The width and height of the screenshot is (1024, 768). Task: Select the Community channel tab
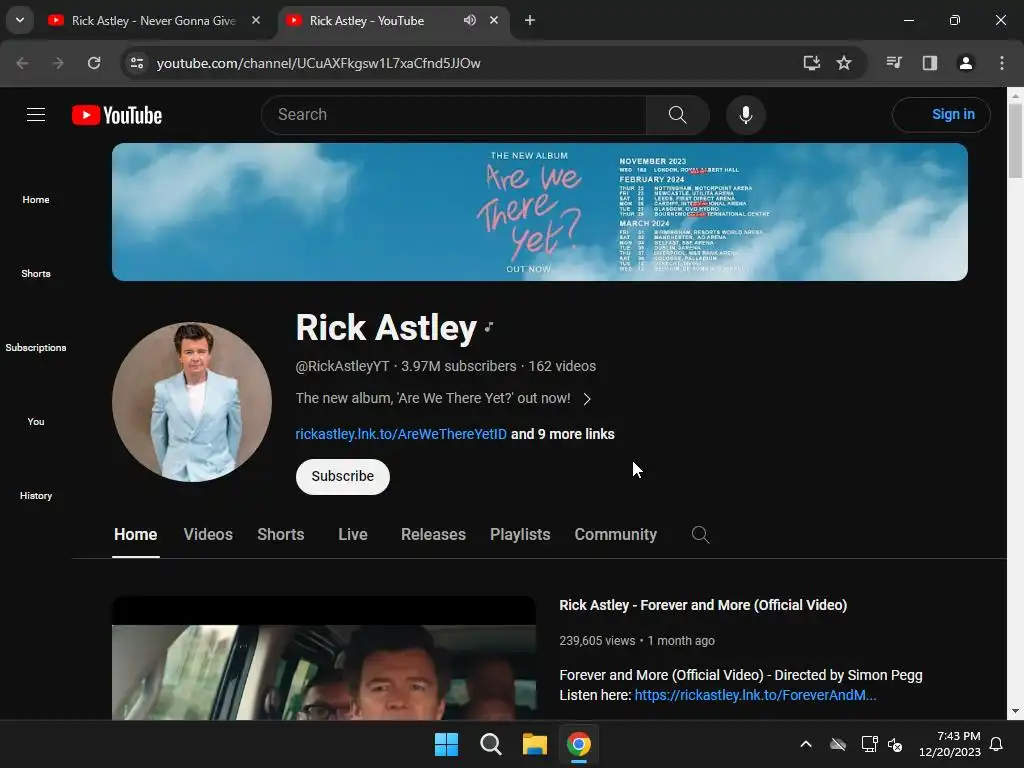[615, 535]
